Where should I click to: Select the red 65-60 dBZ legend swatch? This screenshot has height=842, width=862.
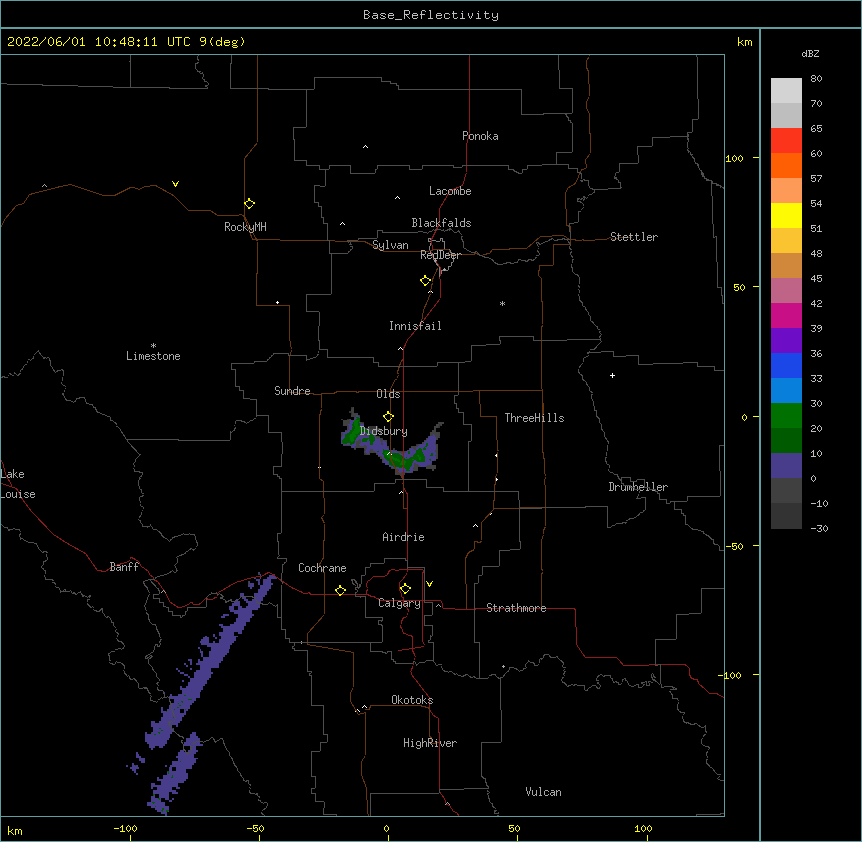[x=786, y=141]
